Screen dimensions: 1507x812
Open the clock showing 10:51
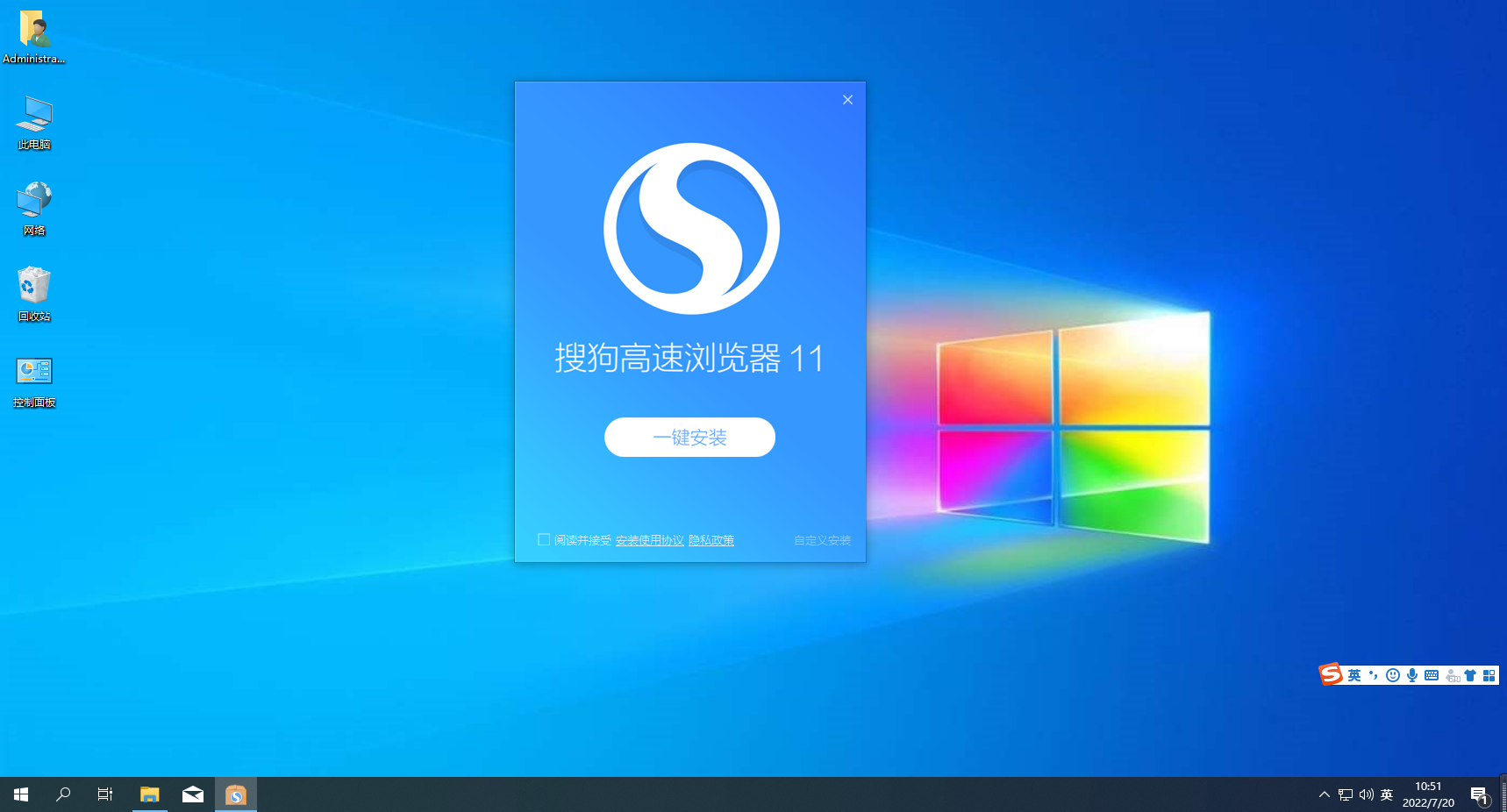coord(1428,794)
